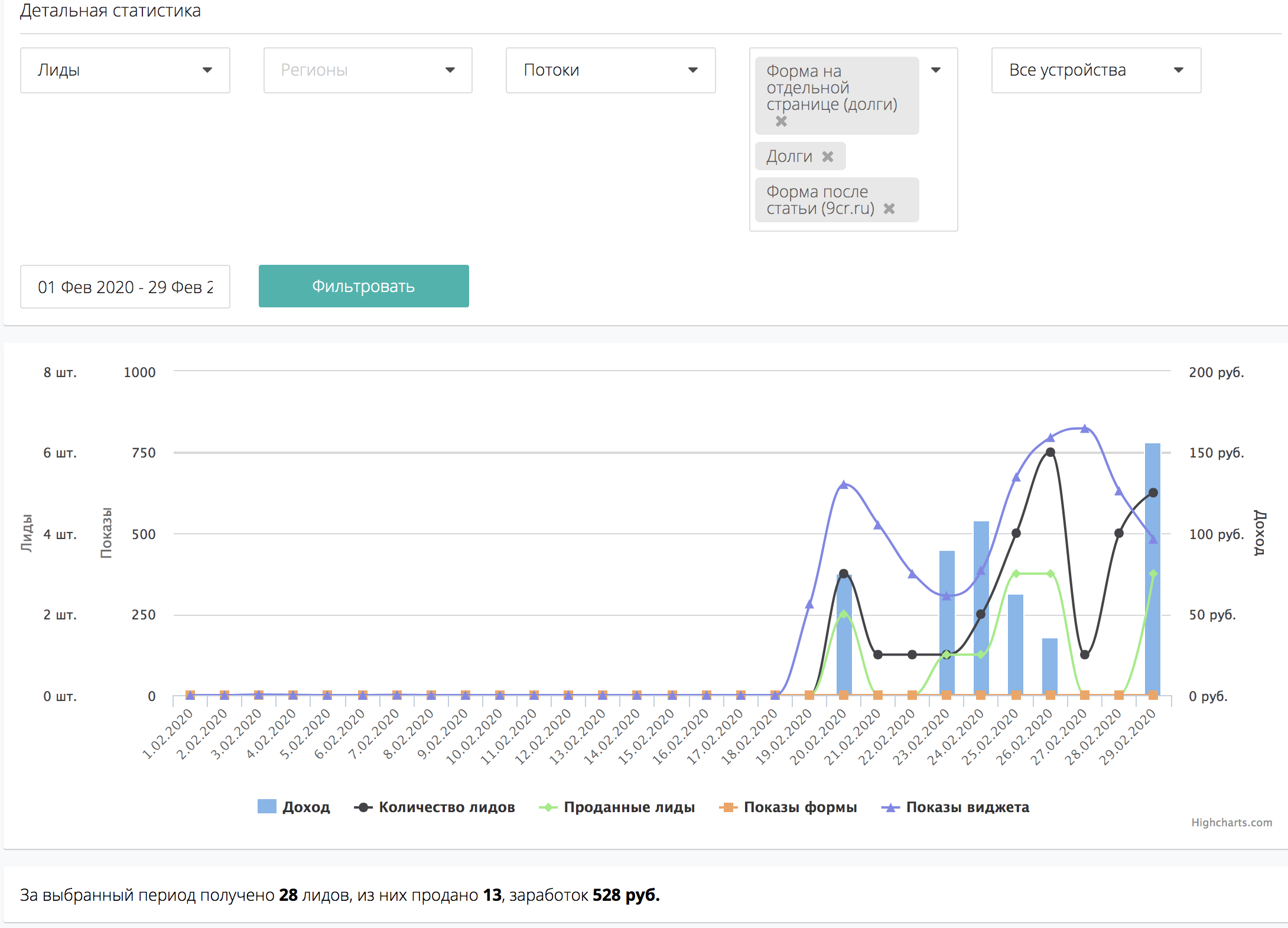1288x928 pixels.
Task: Remove 'Форма после статьи (9cr.ru)' tag
Action: (x=889, y=209)
